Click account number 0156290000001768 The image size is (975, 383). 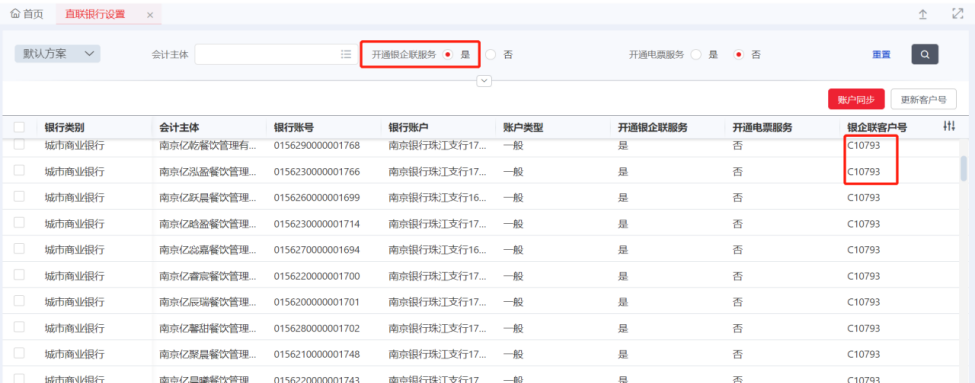tap(317, 145)
